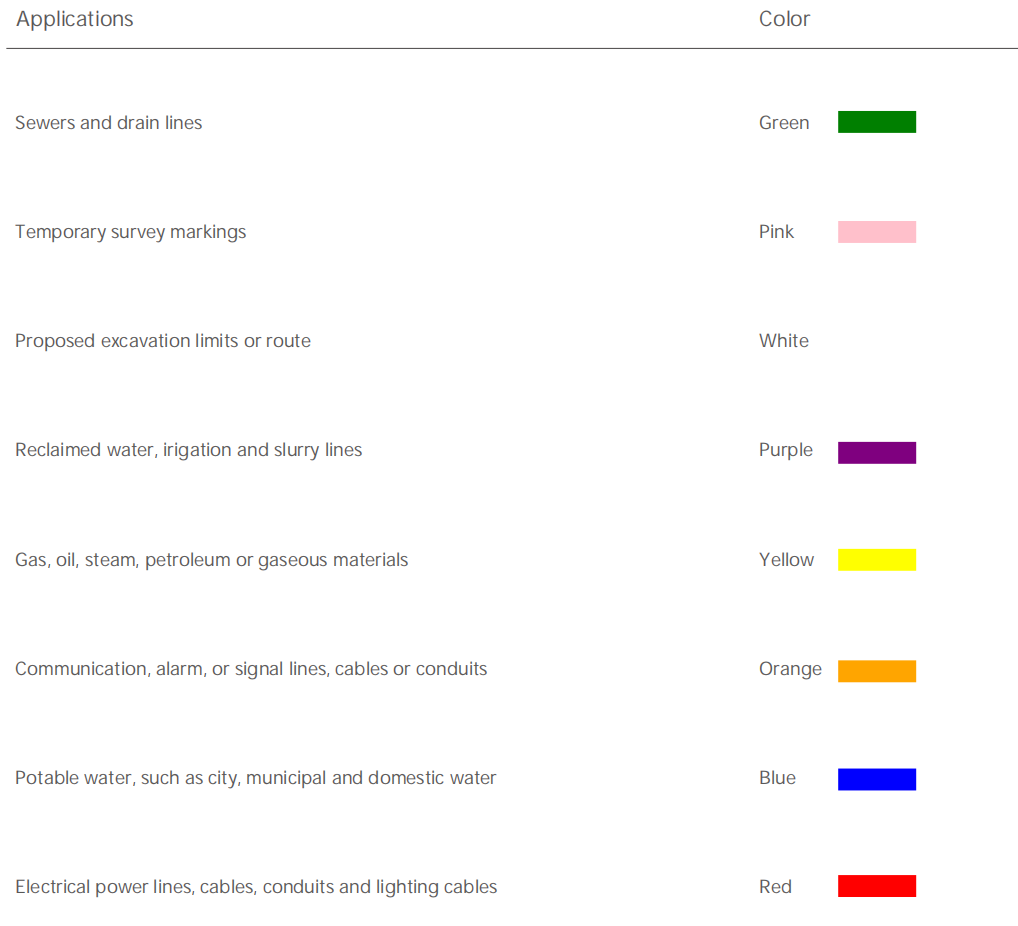
Task: Click the yellow color swatch
Action: [876, 560]
